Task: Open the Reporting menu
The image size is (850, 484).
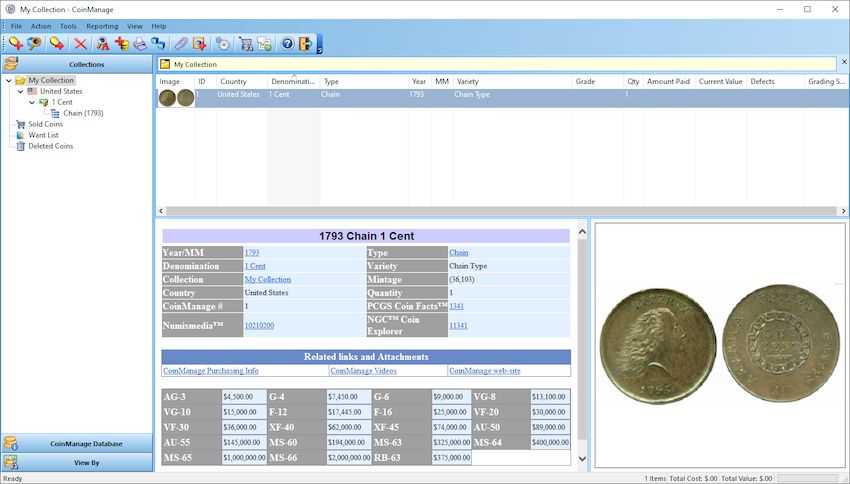Action: pyautogui.click(x=102, y=26)
